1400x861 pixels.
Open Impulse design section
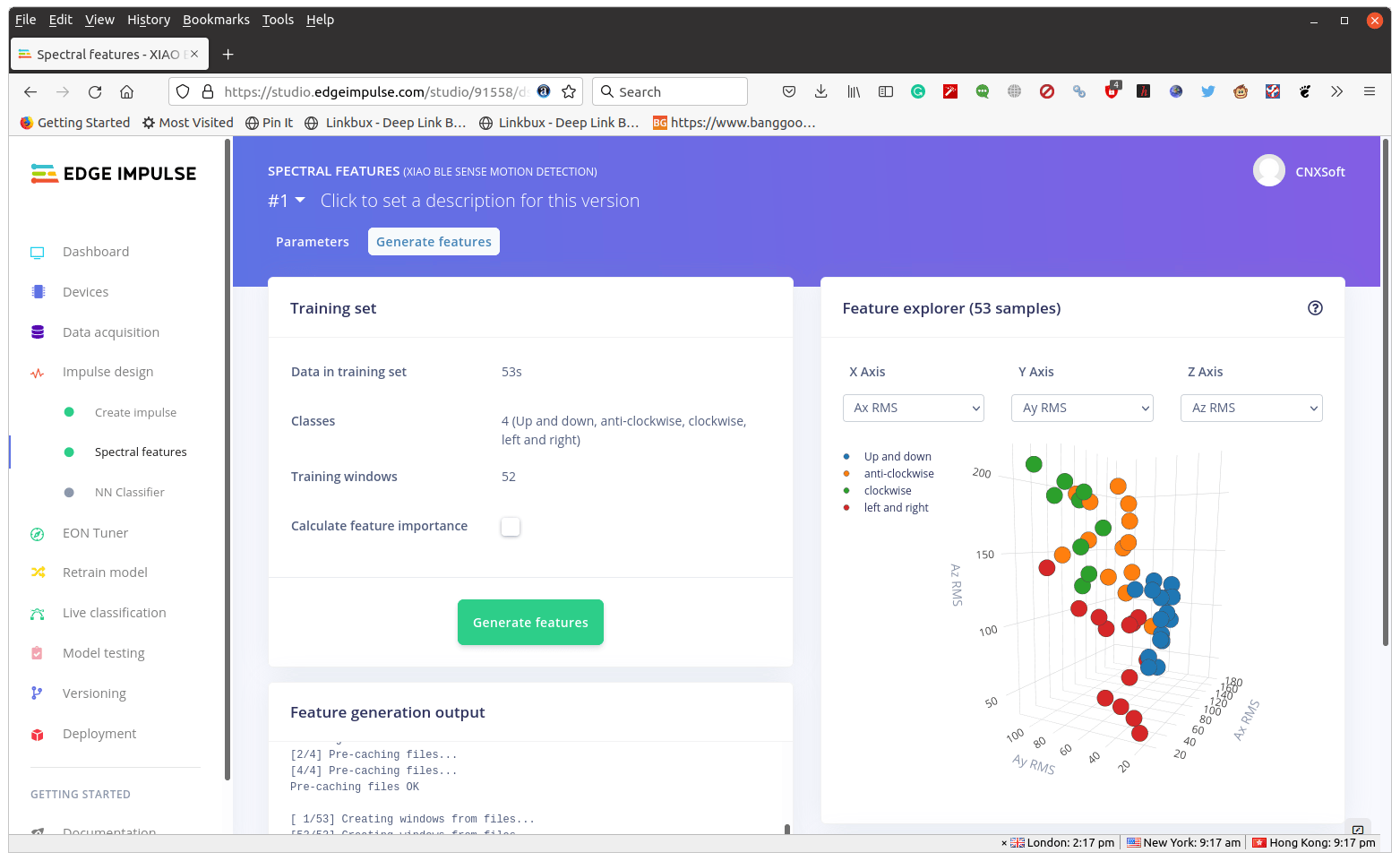(107, 372)
